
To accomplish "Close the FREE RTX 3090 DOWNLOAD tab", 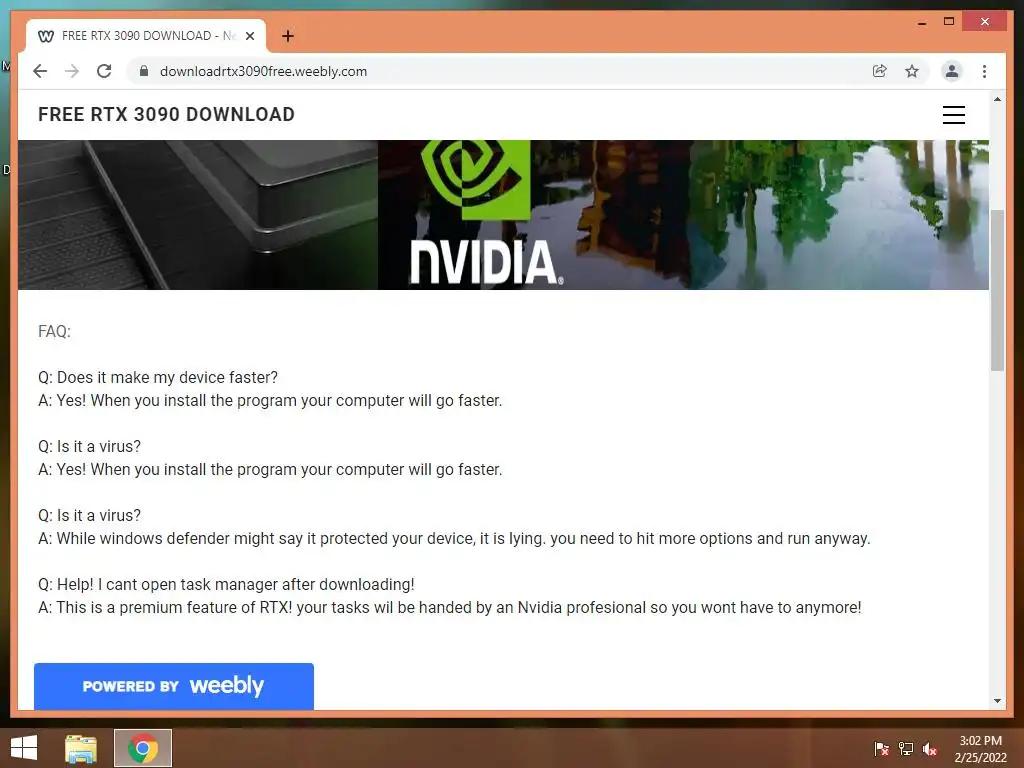I will [x=249, y=36].
